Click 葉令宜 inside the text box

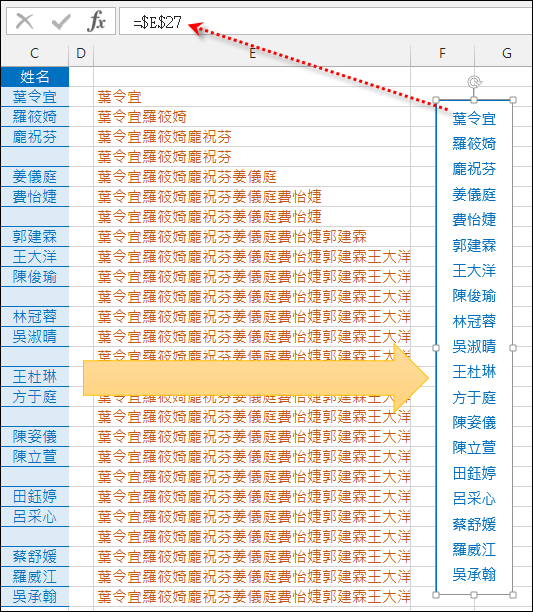pos(474,119)
